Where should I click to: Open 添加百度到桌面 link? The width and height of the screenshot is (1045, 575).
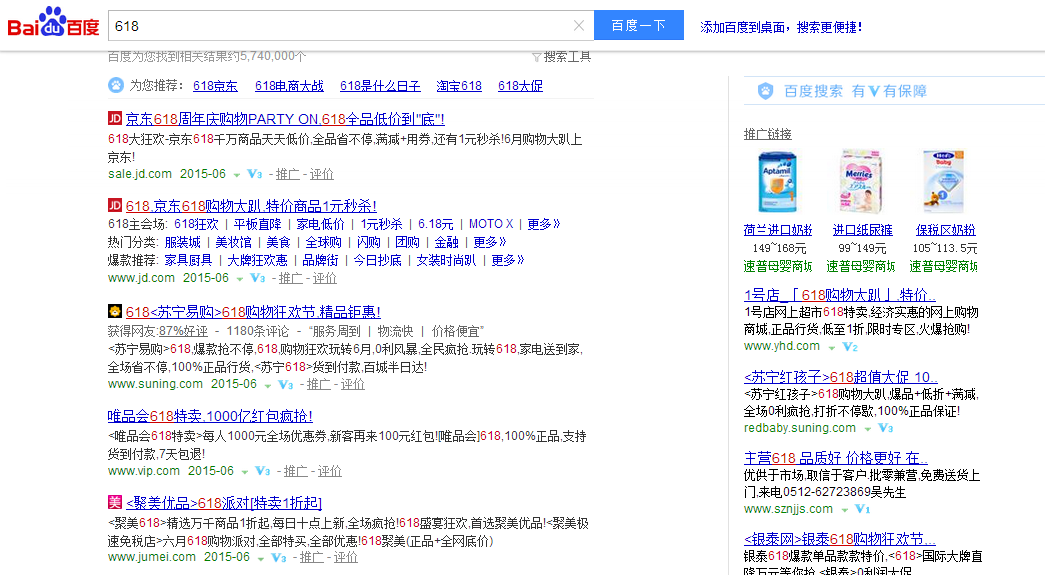781,27
